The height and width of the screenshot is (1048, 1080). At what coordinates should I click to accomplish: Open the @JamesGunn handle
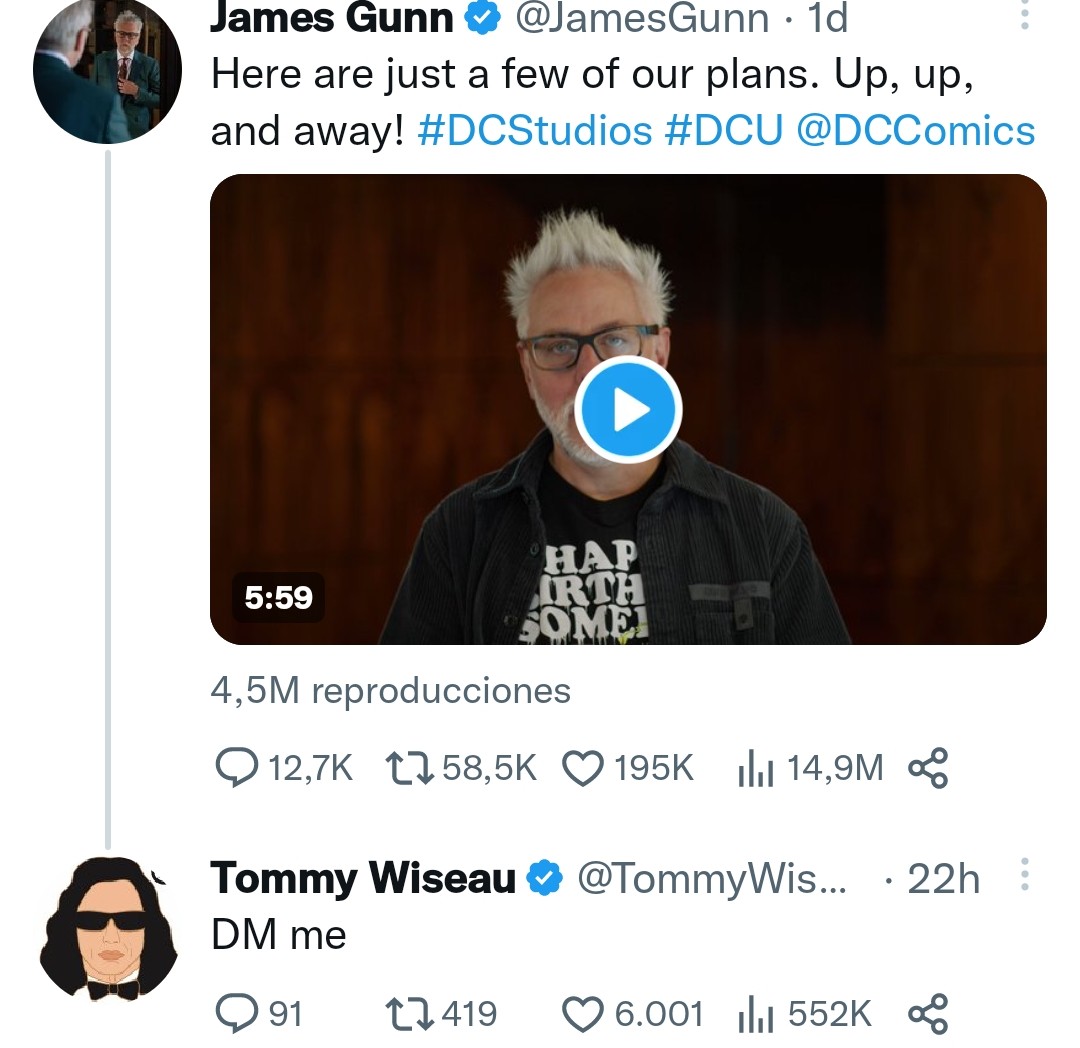tap(642, 18)
